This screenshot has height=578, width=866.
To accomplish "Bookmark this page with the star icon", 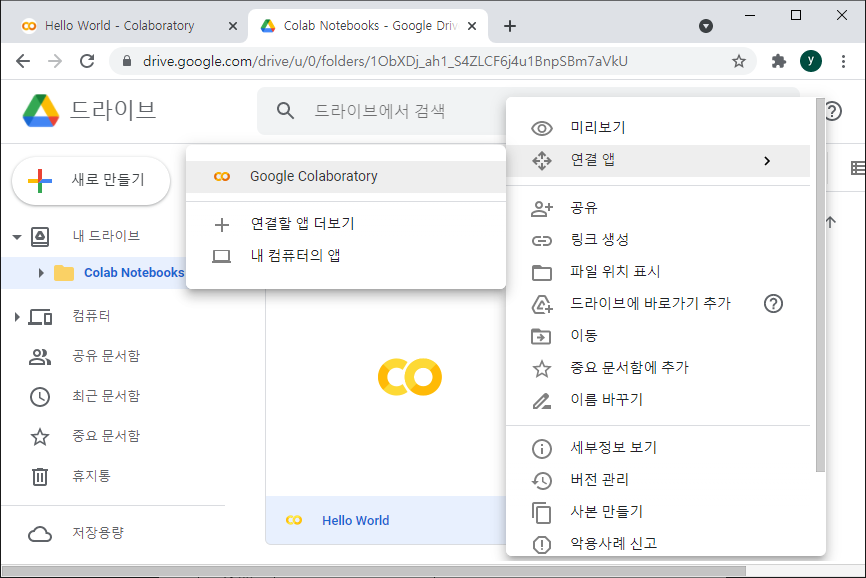I will click(x=739, y=61).
